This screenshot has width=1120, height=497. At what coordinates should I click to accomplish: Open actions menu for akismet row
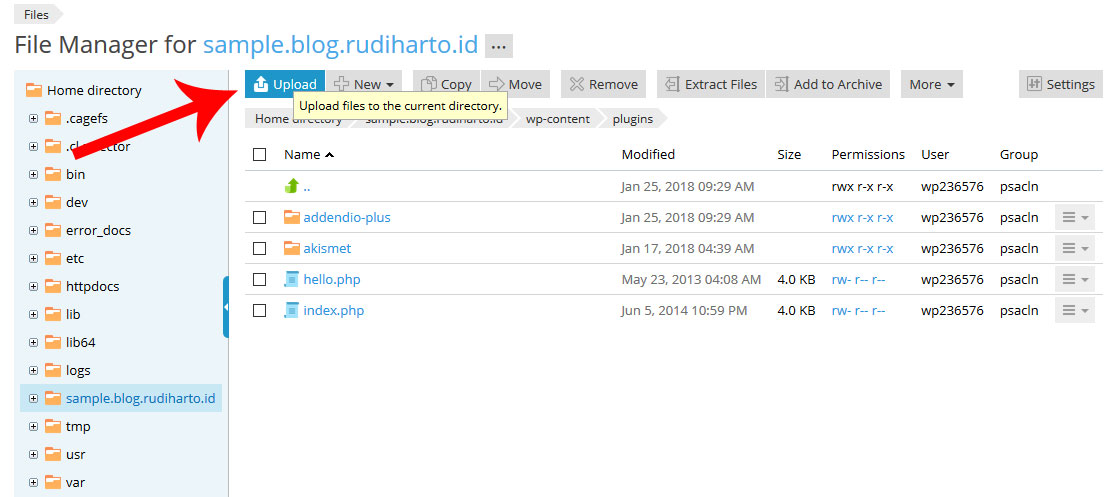pyautogui.click(x=1074, y=248)
